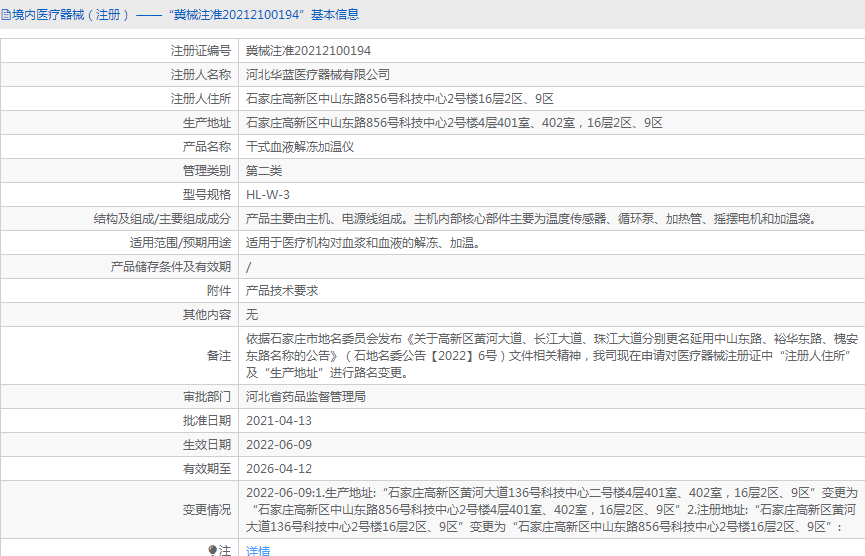The width and height of the screenshot is (865, 556).
Task: Click the document icon before 境内医疗器械 title
Action: 6,15
